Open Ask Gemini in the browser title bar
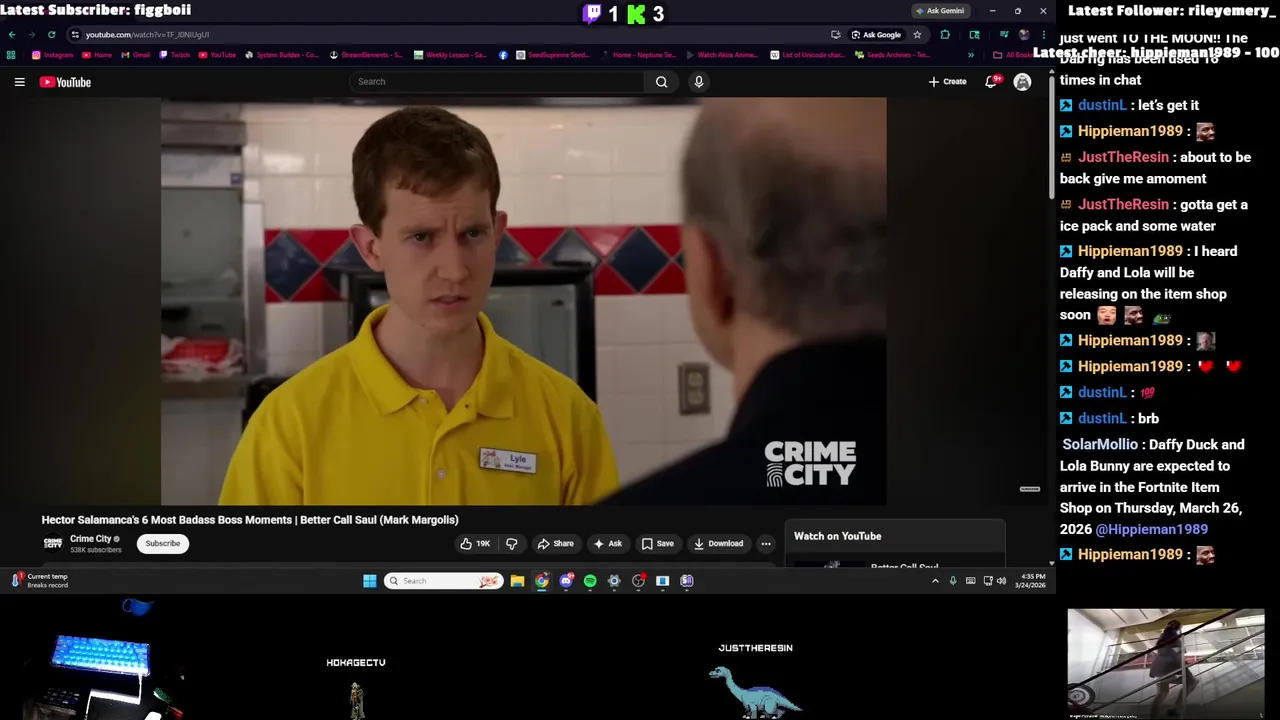The width and height of the screenshot is (1280, 720). click(939, 11)
